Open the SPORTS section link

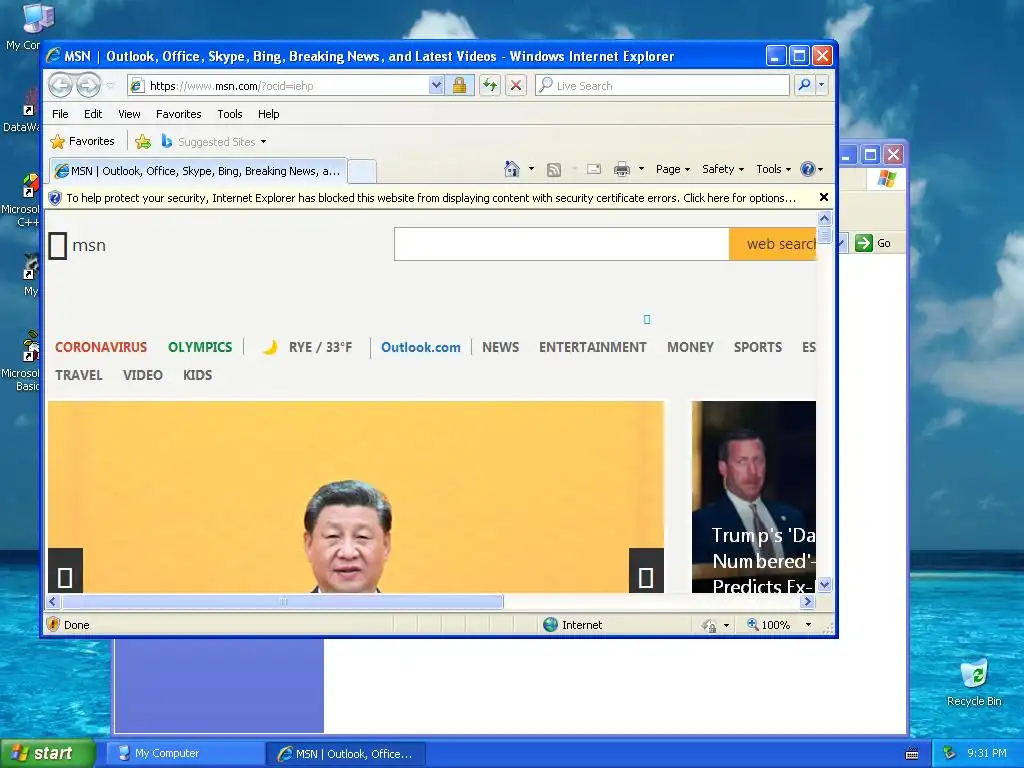[x=758, y=347]
